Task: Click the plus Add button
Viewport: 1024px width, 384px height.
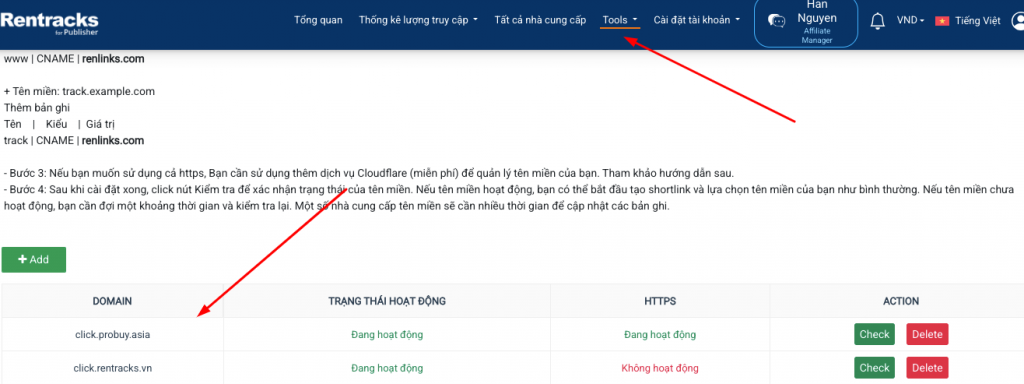Action: (33, 259)
